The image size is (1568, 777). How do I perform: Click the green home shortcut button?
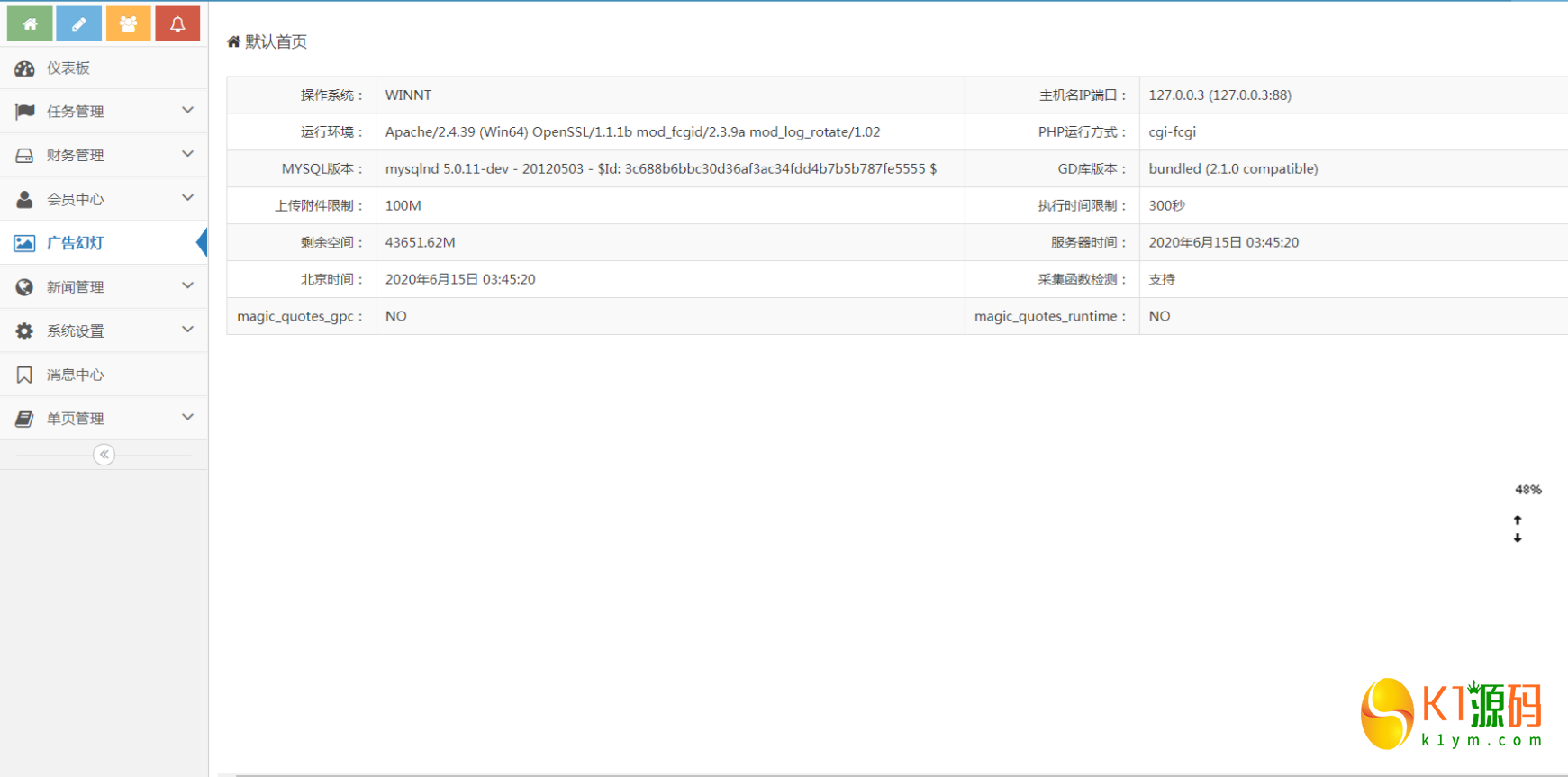[x=30, y=23]
